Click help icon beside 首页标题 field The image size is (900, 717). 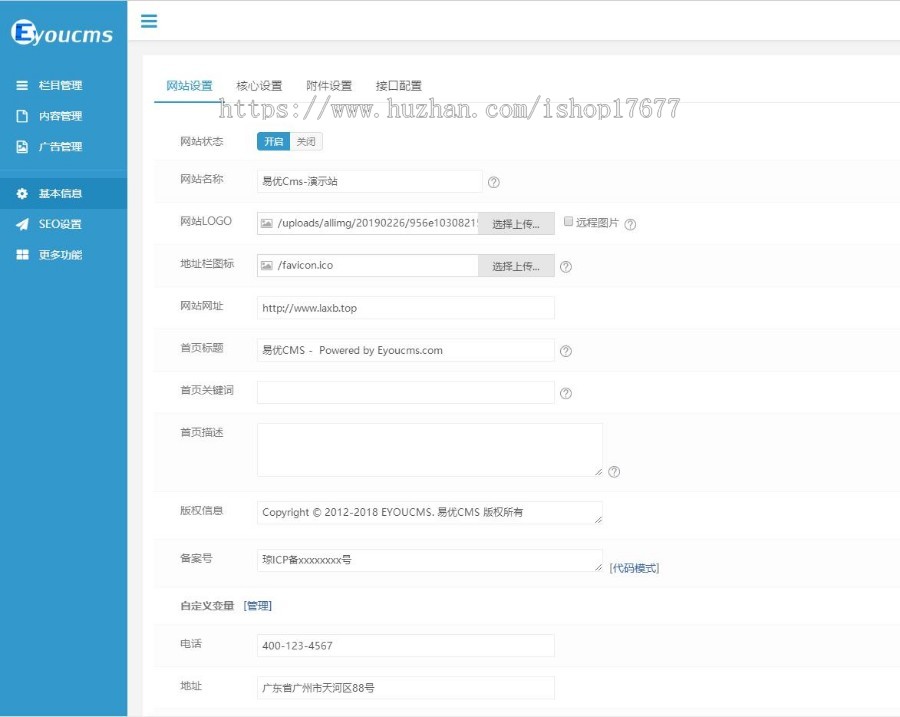(565, 351)
